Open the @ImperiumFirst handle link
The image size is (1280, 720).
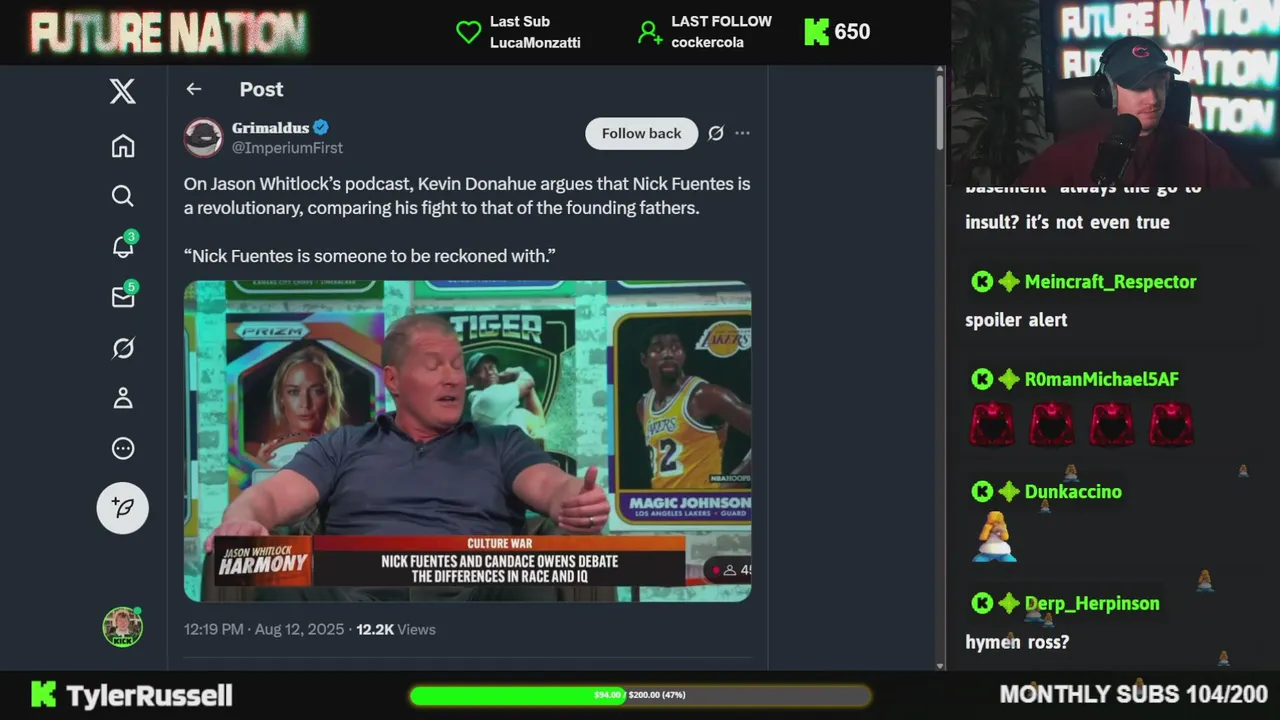287,148
